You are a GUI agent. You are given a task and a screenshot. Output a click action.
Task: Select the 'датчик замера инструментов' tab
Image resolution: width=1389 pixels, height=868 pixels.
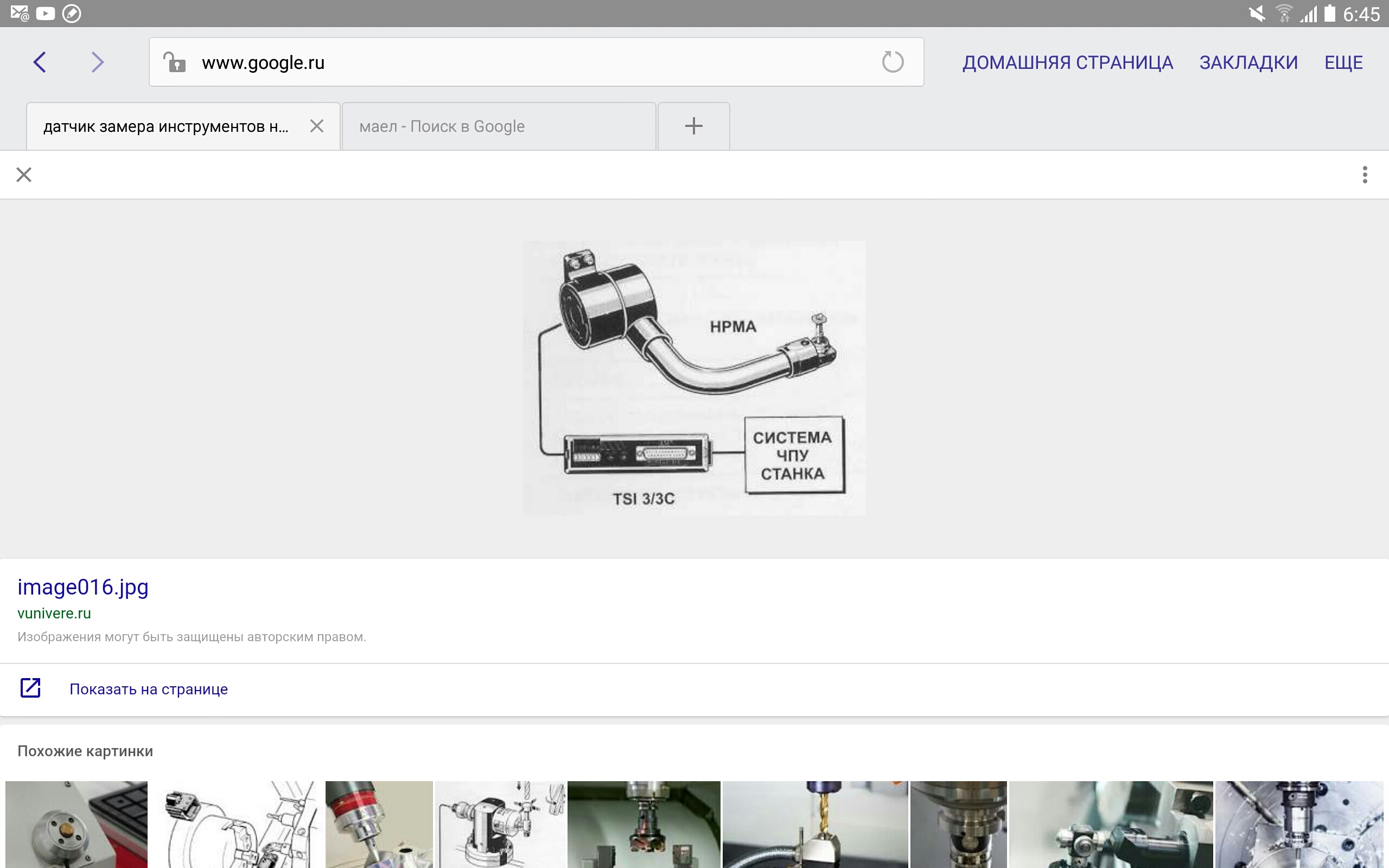coord(167,126)
